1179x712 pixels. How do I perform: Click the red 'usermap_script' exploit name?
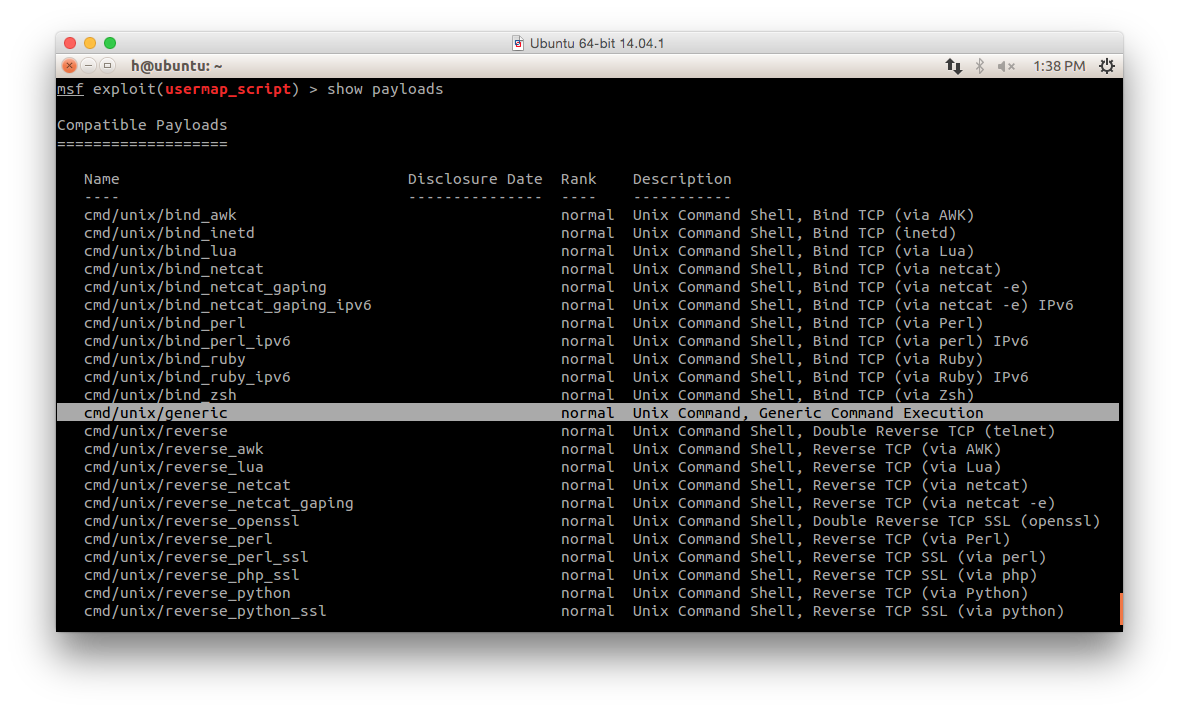tap(228, 89)
